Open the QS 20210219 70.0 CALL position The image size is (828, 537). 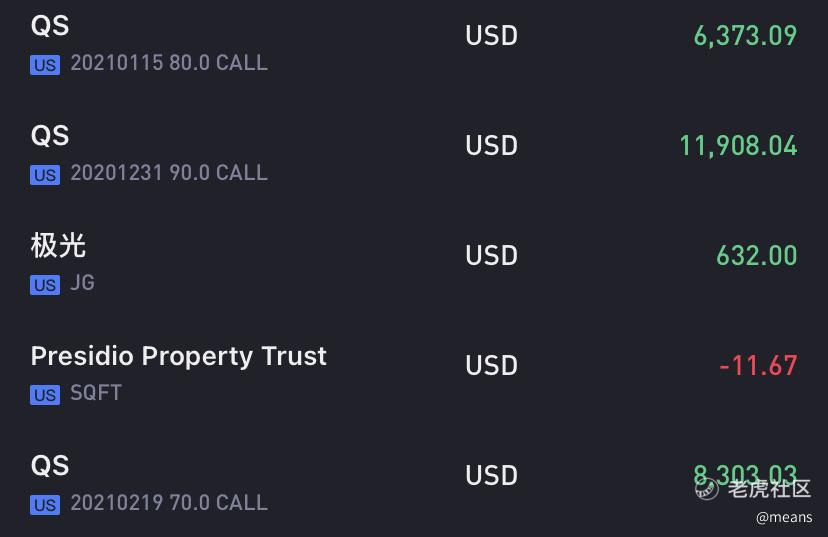[x=414, y=485]
